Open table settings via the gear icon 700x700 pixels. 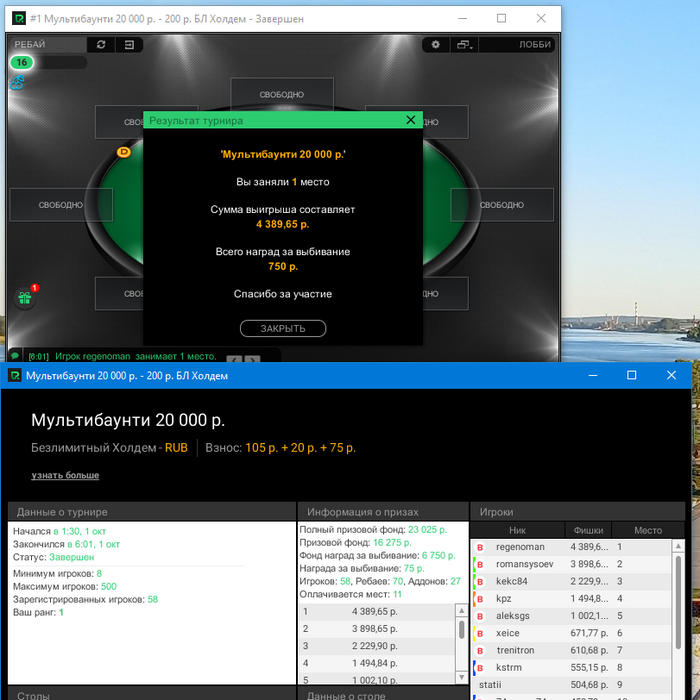(x=435, y=45)
